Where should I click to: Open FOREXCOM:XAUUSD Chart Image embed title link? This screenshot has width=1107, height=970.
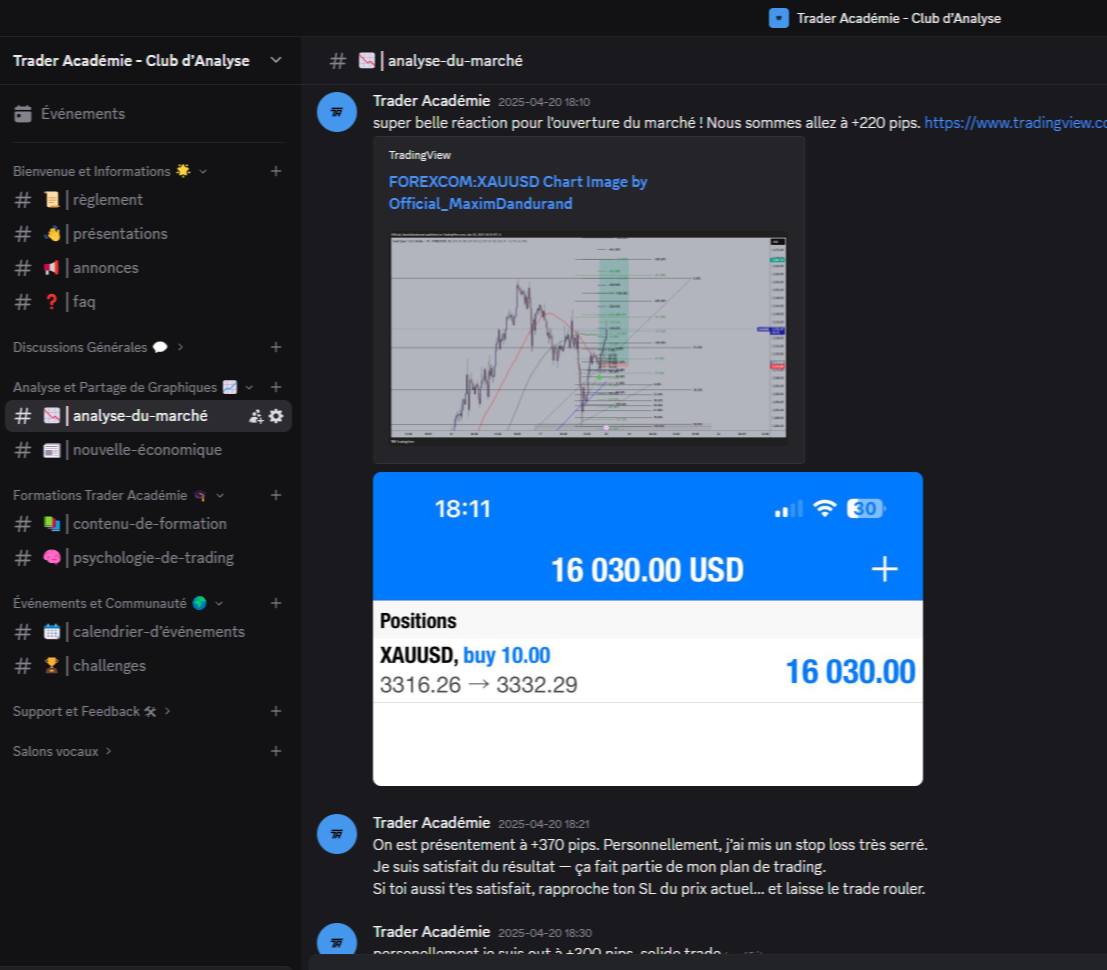[517, 193]
